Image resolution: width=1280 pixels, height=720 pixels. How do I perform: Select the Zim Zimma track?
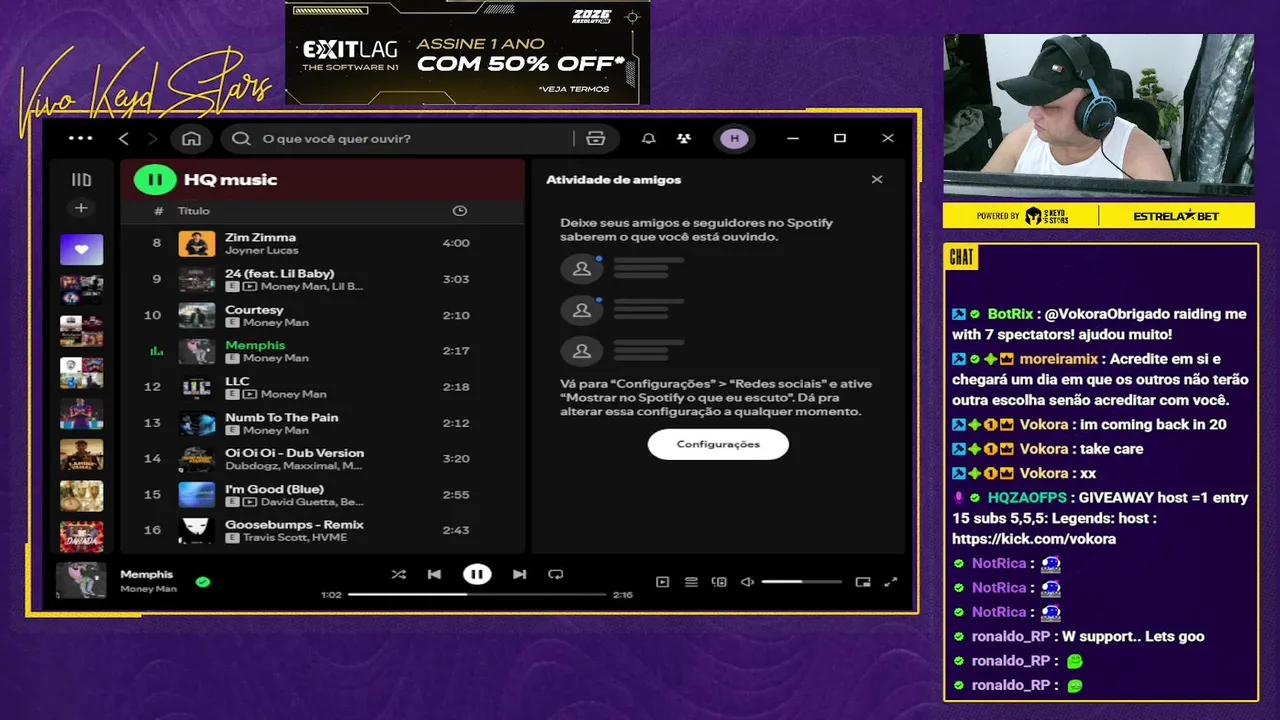[x=322, y=243]
